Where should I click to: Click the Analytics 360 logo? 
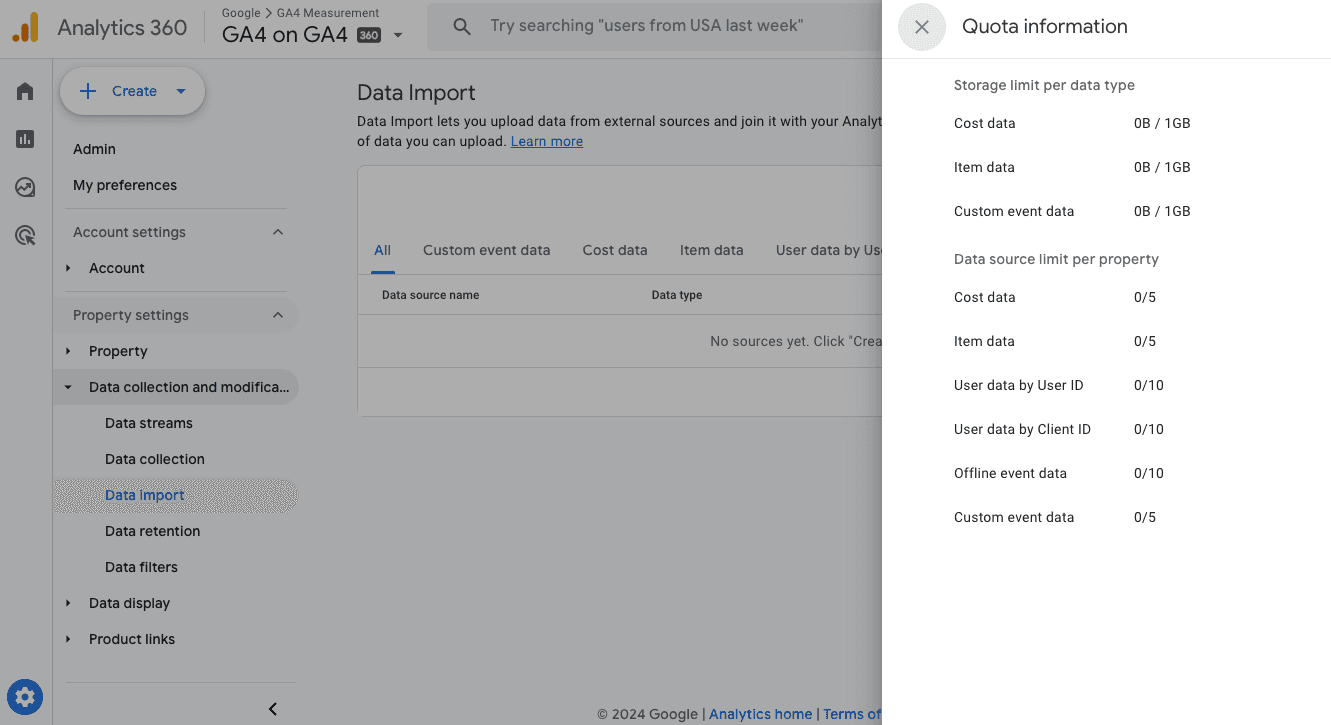[x=25, y=28]
